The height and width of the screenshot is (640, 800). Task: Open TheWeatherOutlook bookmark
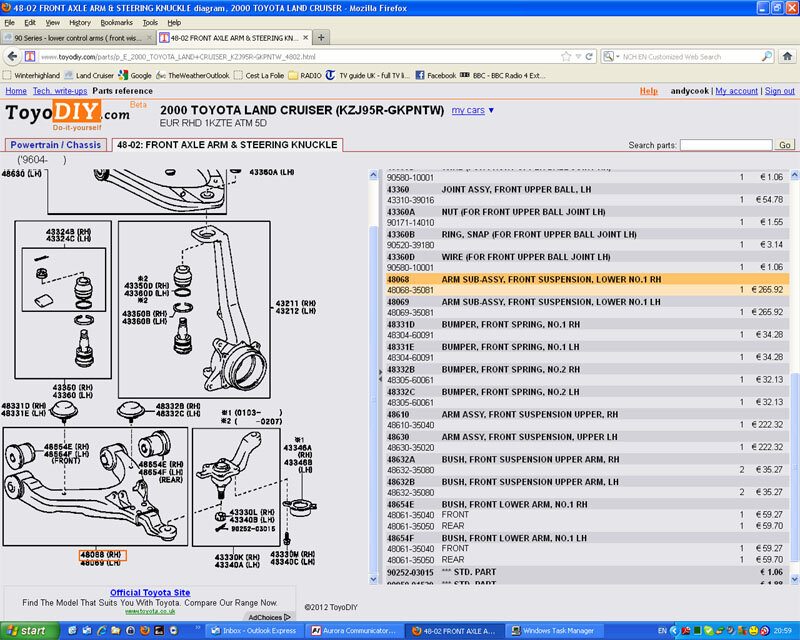click(x=193, y=75)
